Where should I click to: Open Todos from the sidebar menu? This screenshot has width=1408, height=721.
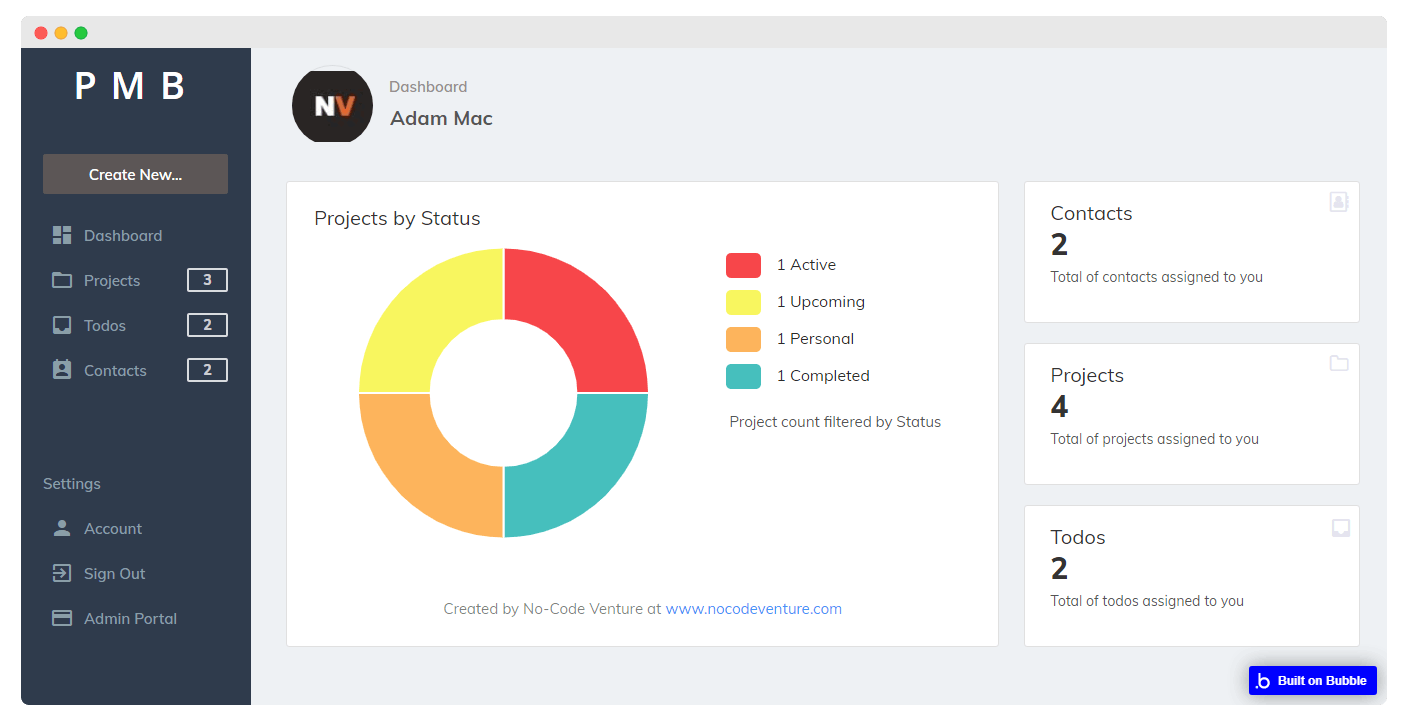[x=105, y=325]
